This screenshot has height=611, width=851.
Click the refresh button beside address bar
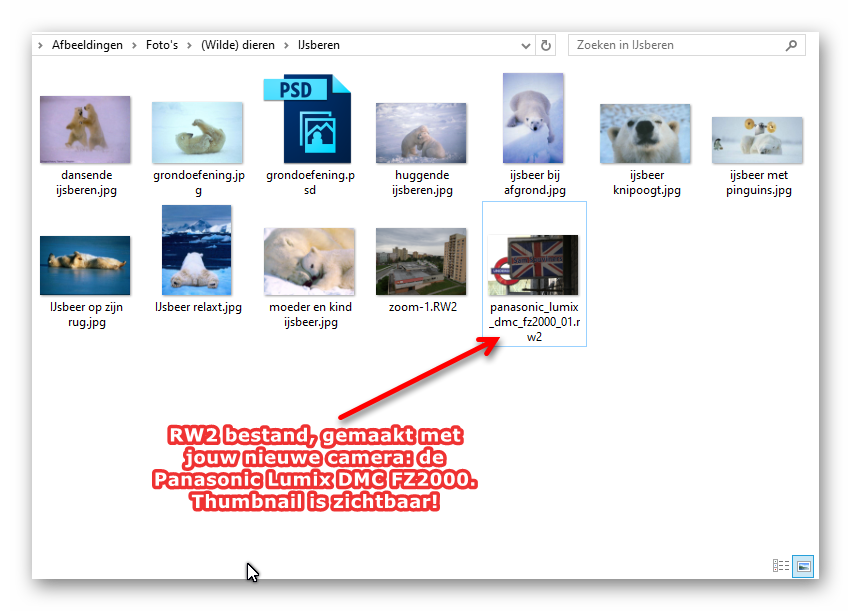546,45
